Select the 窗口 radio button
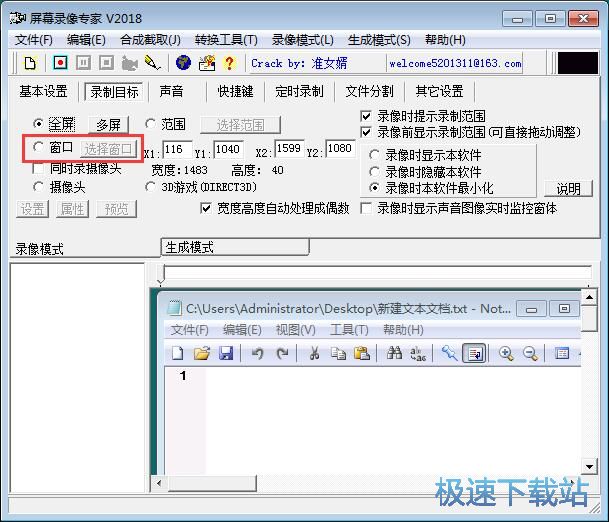This screenshot has width=609, height=522. pyautogui.click(x=38, y=147)
